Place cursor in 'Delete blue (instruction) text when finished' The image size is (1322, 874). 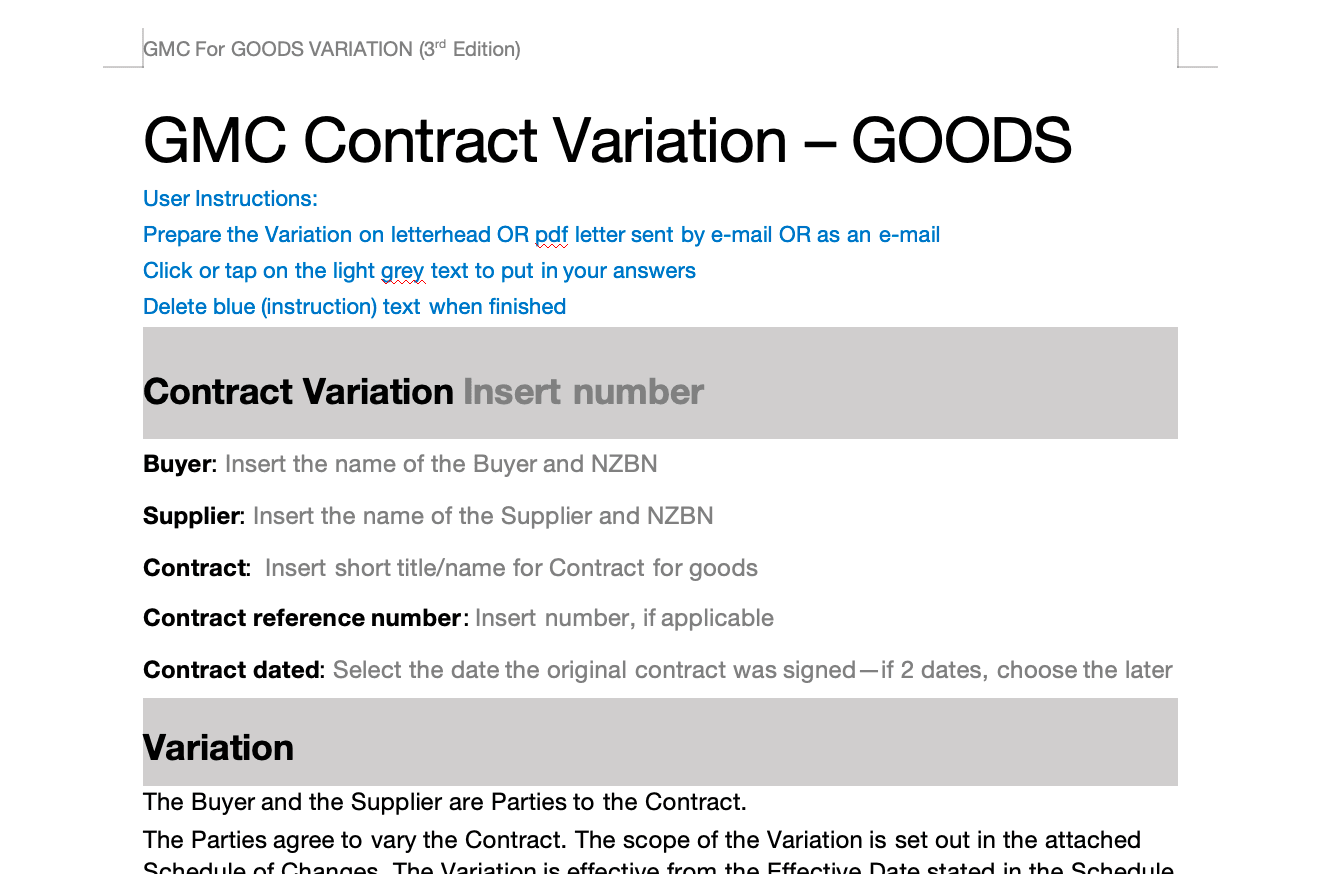[355, 306]
